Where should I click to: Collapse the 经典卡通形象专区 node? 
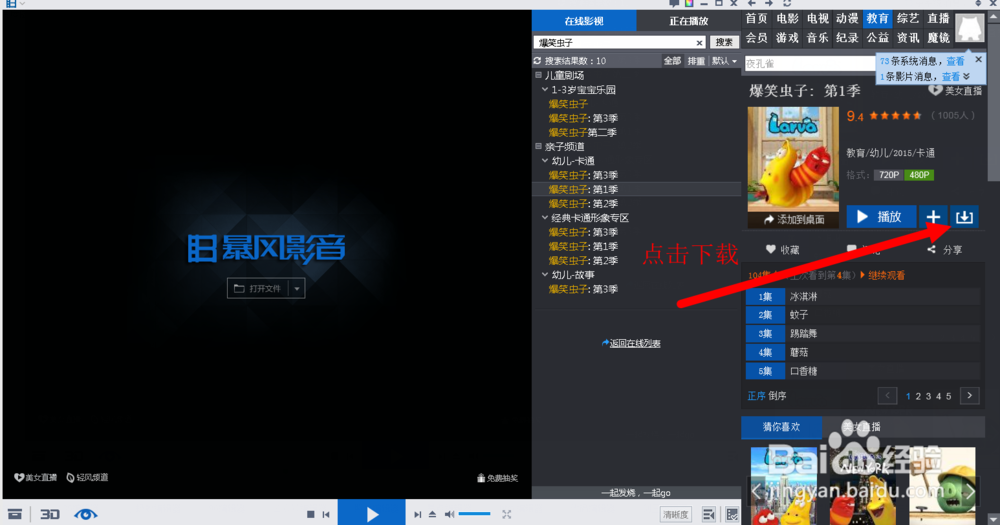point(545,218)
